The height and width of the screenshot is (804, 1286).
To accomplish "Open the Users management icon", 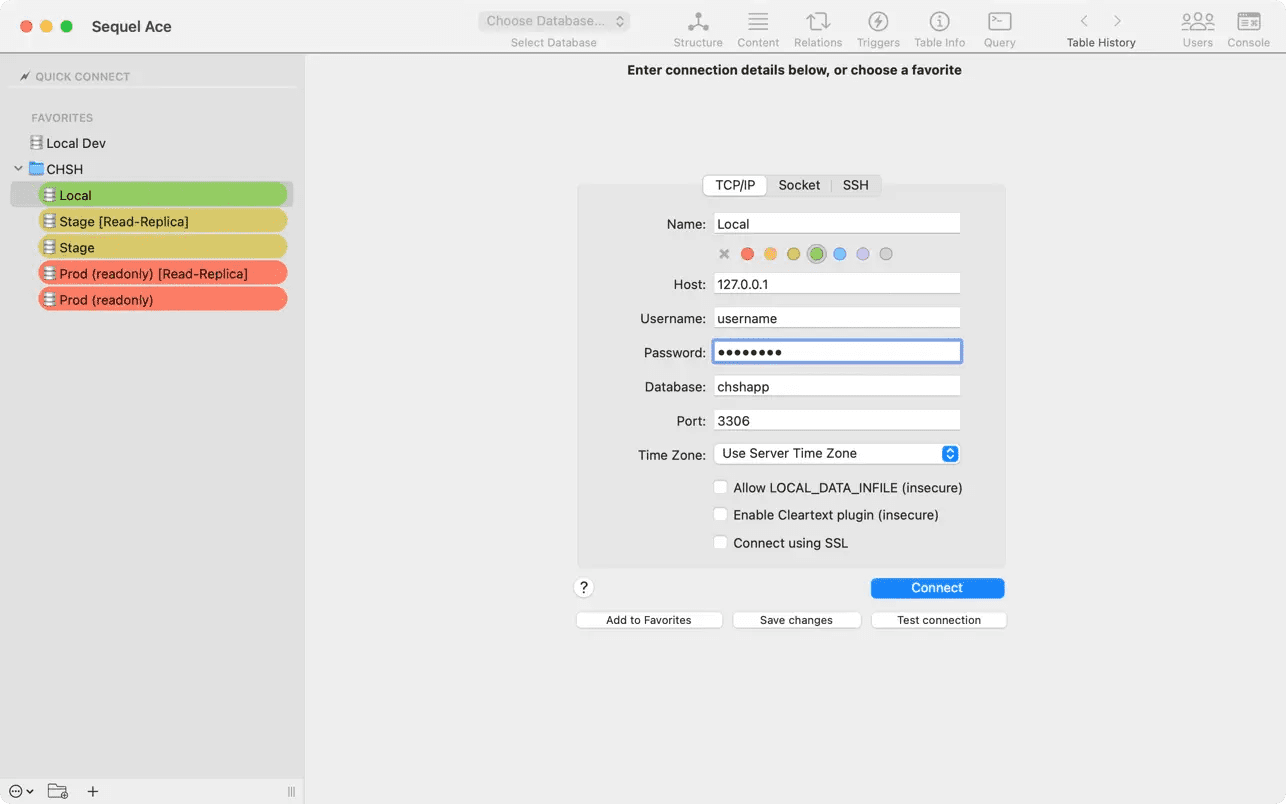I will click(1197, 22).
